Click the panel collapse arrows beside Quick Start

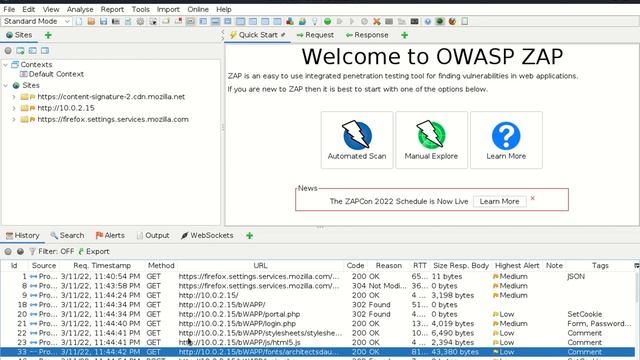tap(222, 35)
